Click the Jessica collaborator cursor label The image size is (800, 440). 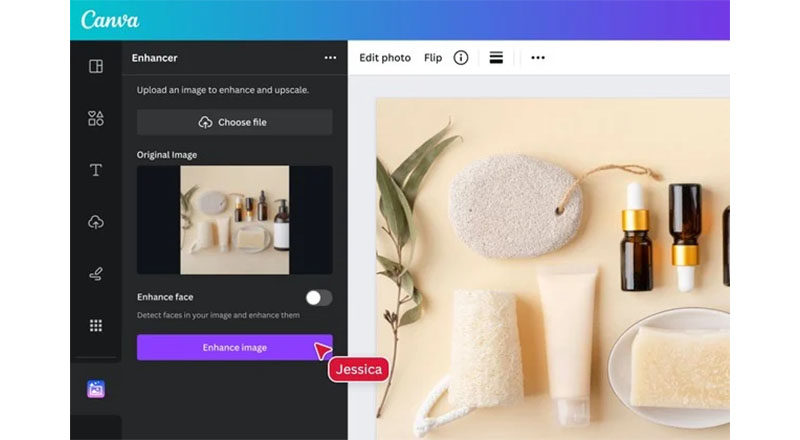(x=358, y=369)
